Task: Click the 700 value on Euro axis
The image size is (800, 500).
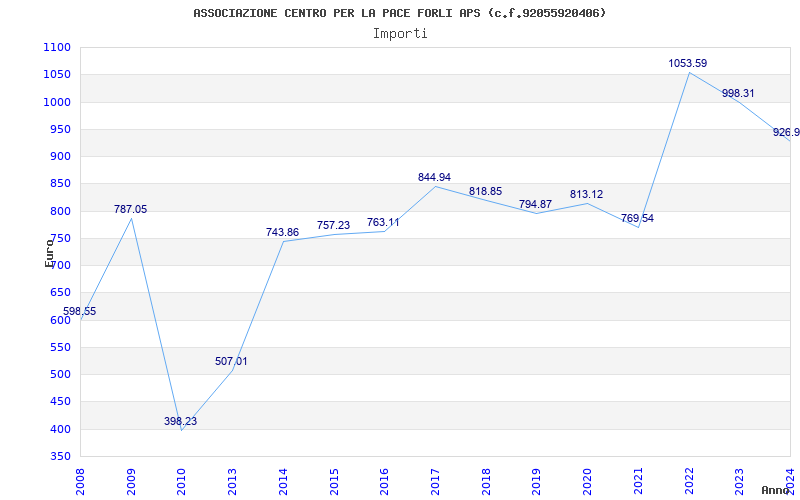Action: tap(60, 266)
